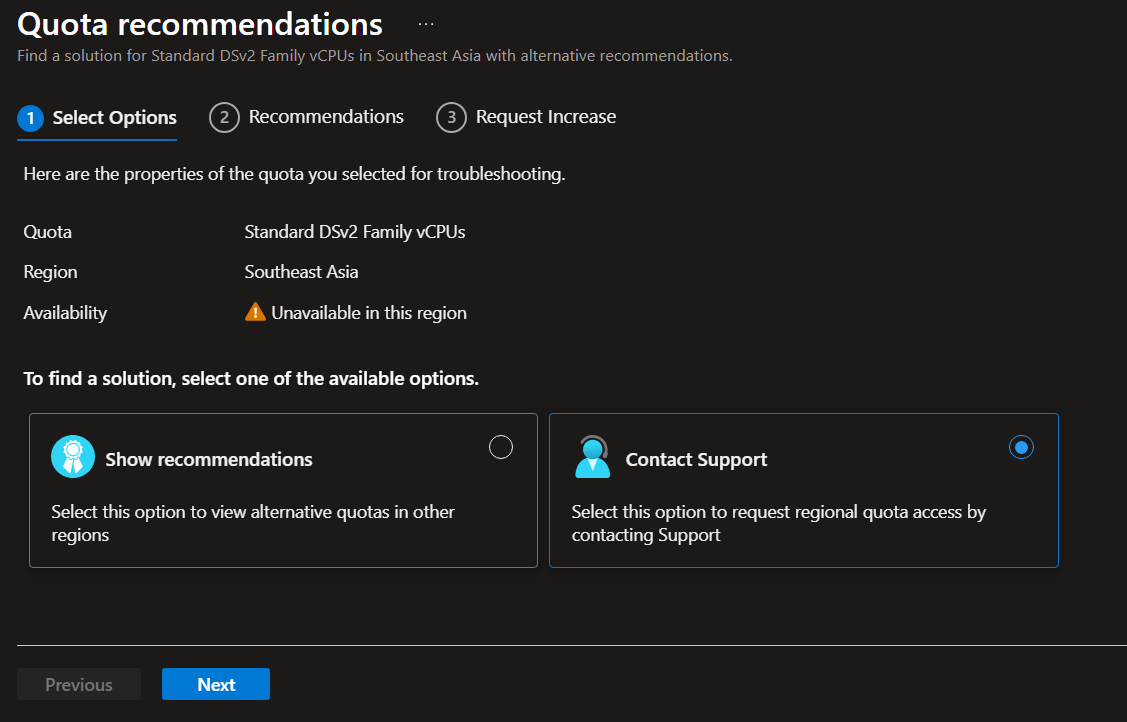This screenshot has height=722, width=1127.
Task: Click the Unavailable in this region status
Action: tap(369, 313)
